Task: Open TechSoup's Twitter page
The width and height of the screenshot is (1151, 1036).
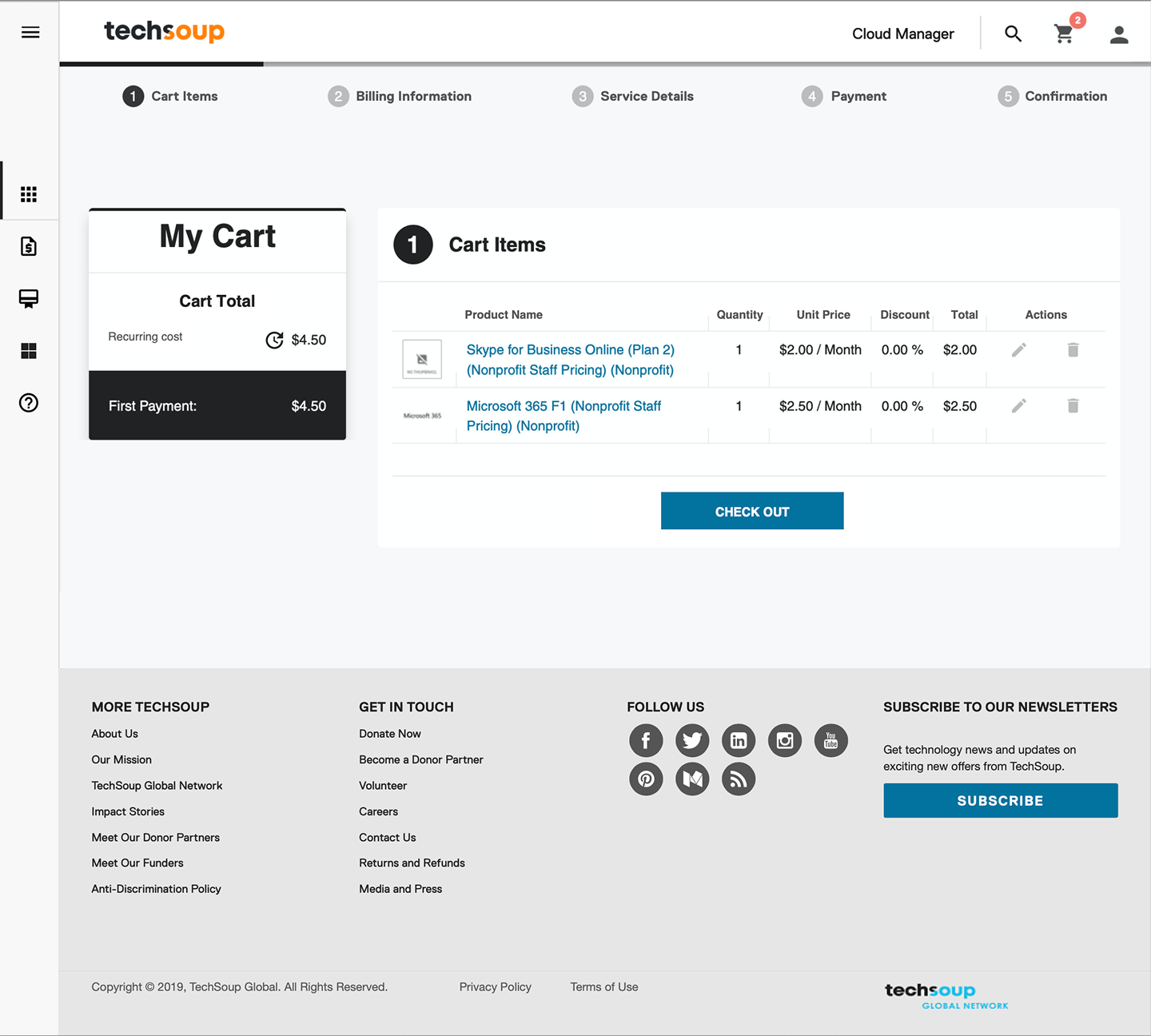Action: 692,740
